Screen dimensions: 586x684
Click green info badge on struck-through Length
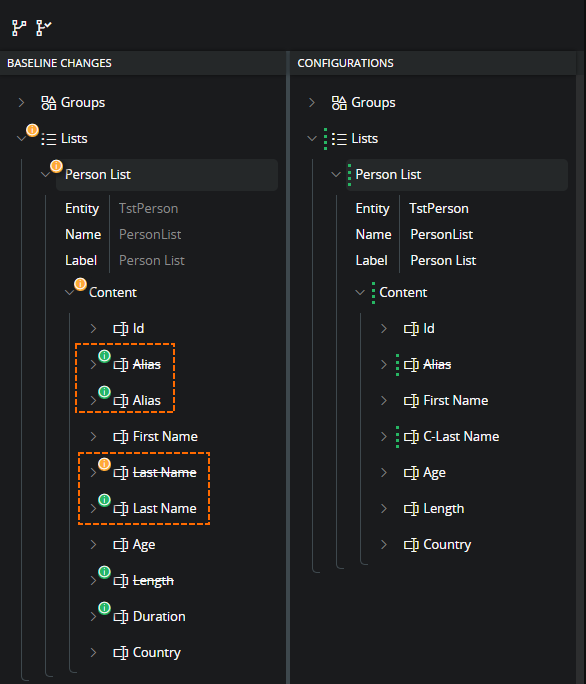click(104, 571)
